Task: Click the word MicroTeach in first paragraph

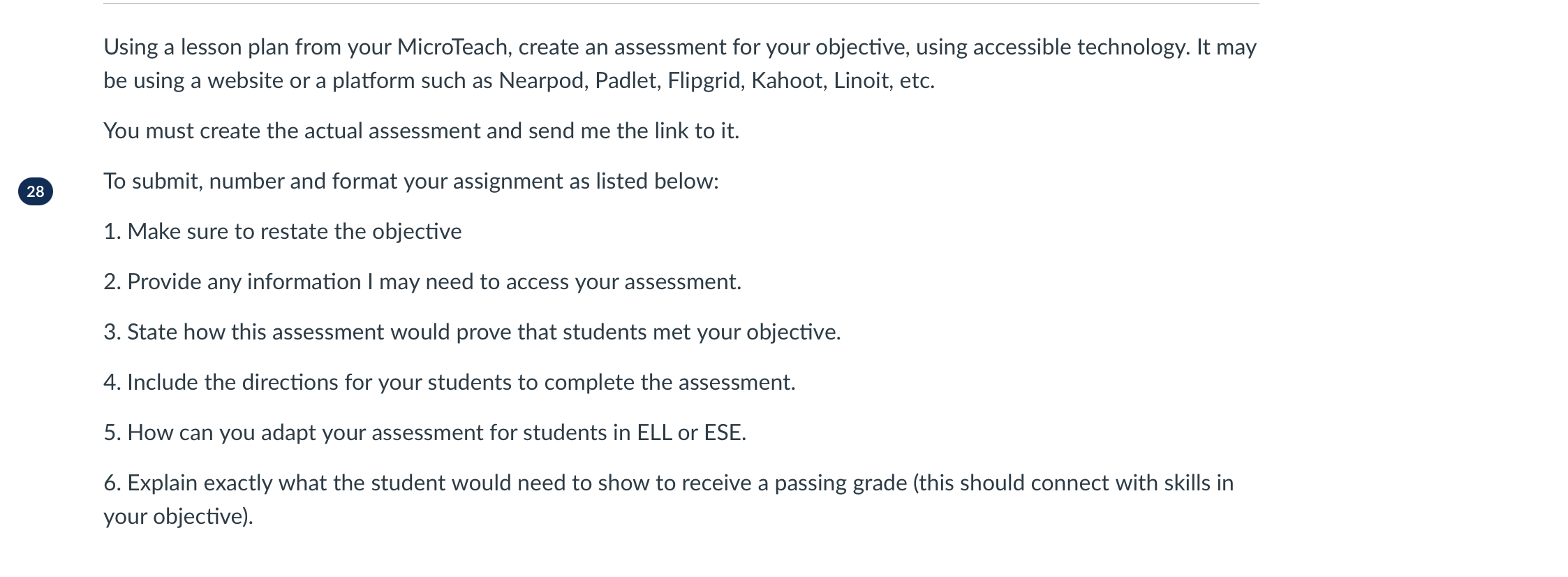Action: (x=452, y=47)
